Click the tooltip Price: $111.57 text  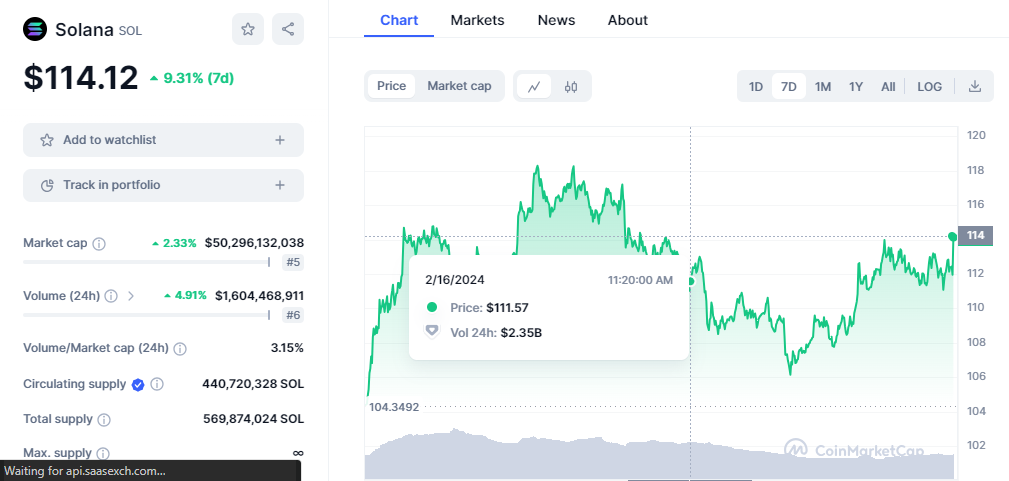[x=489, y=308]
